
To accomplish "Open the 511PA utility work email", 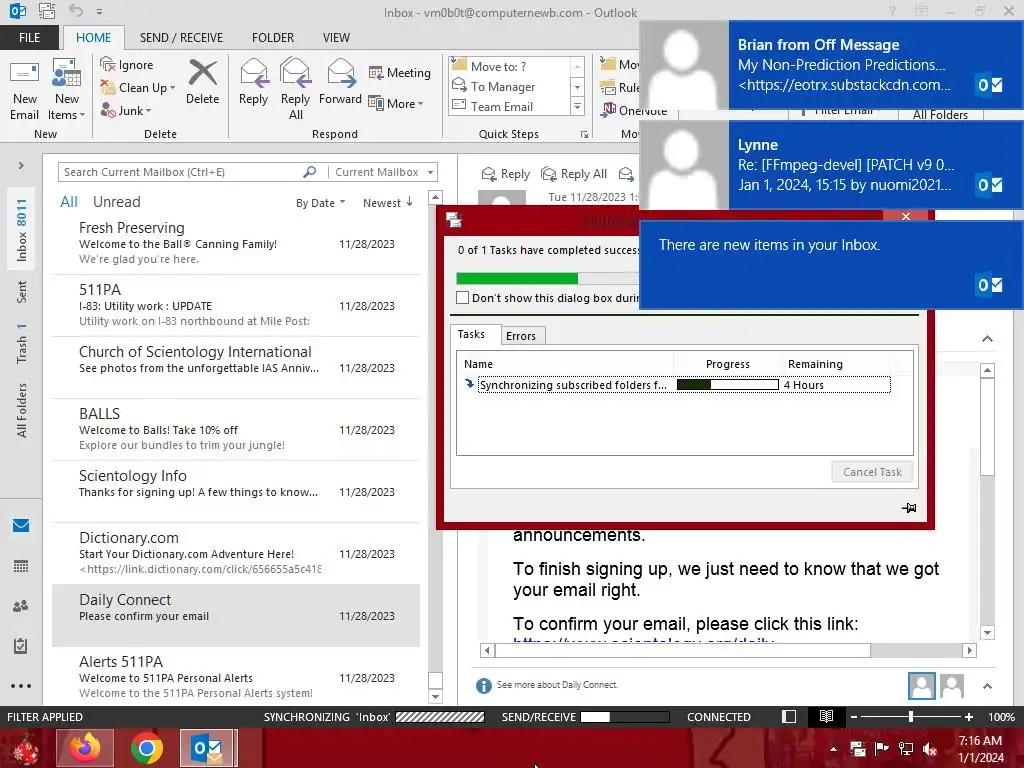I will 236,305.
